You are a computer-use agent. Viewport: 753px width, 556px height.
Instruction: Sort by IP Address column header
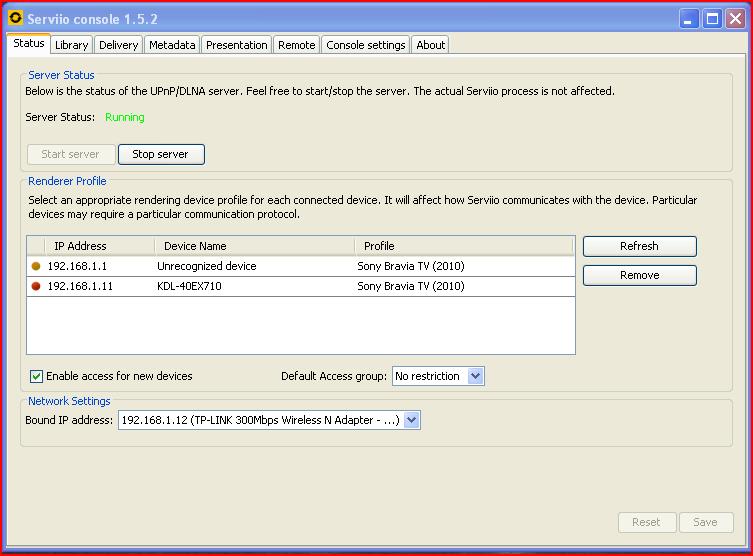(x=99, y=246)
